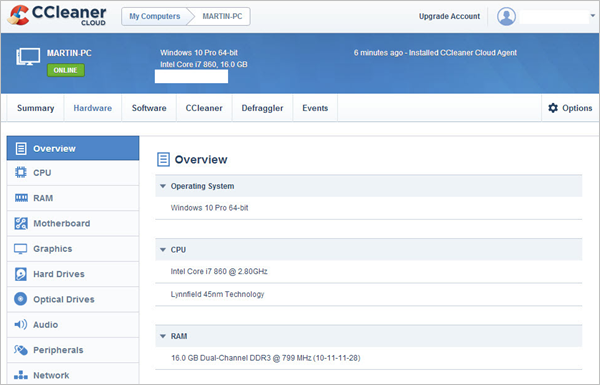Click the 'Operating System' section title
600x385 pixels.
pyautogui.click(x=202, y=186)
